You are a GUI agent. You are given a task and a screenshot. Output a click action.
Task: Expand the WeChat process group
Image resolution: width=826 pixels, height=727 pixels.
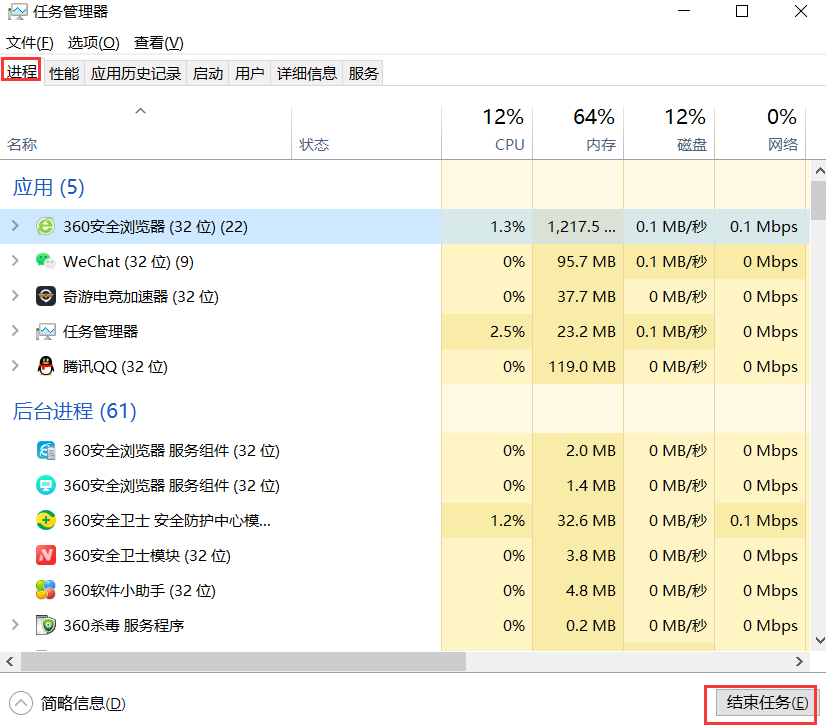coord(15,261)
